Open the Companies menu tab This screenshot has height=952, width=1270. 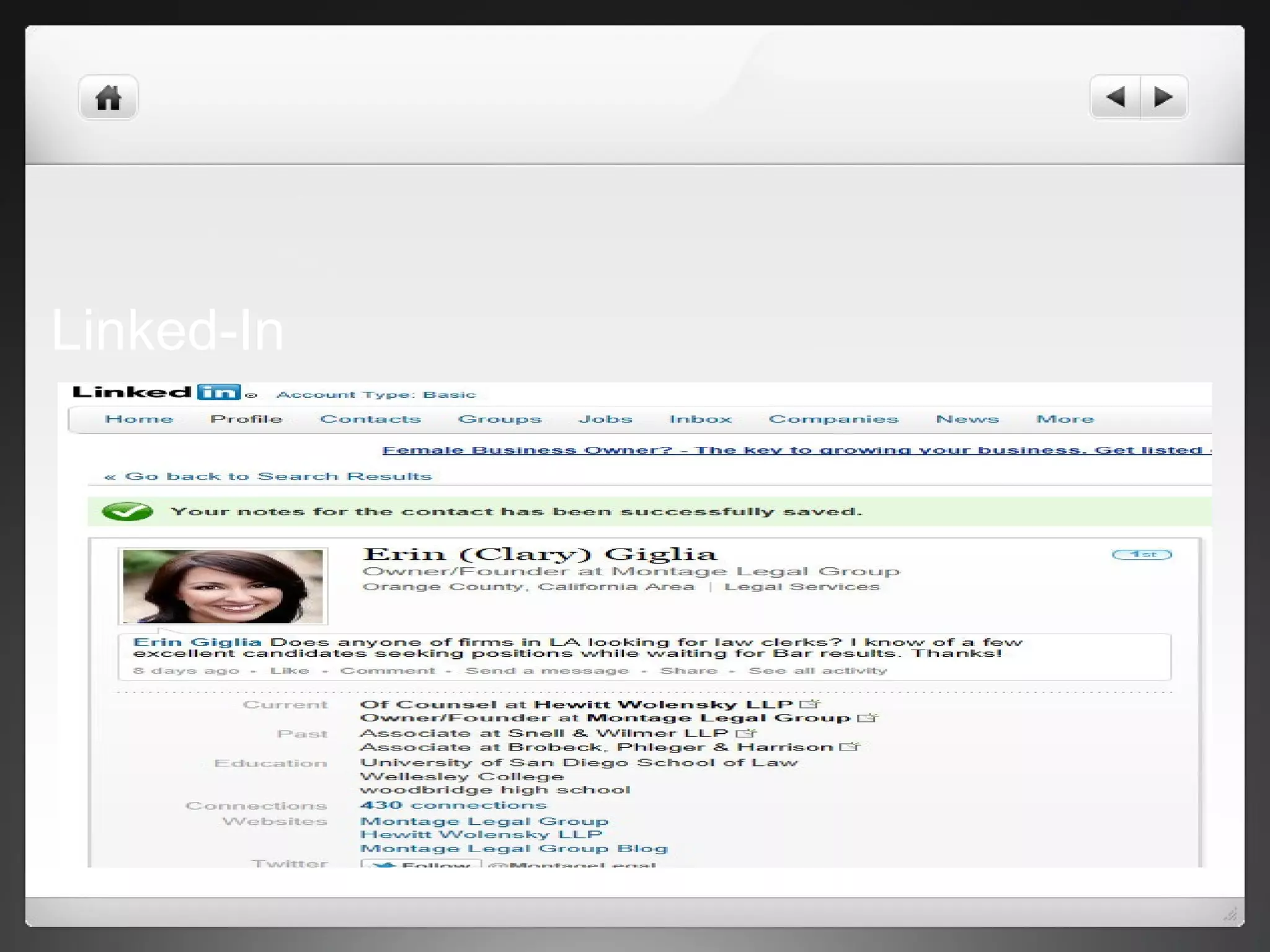click(x=833, y=419)
